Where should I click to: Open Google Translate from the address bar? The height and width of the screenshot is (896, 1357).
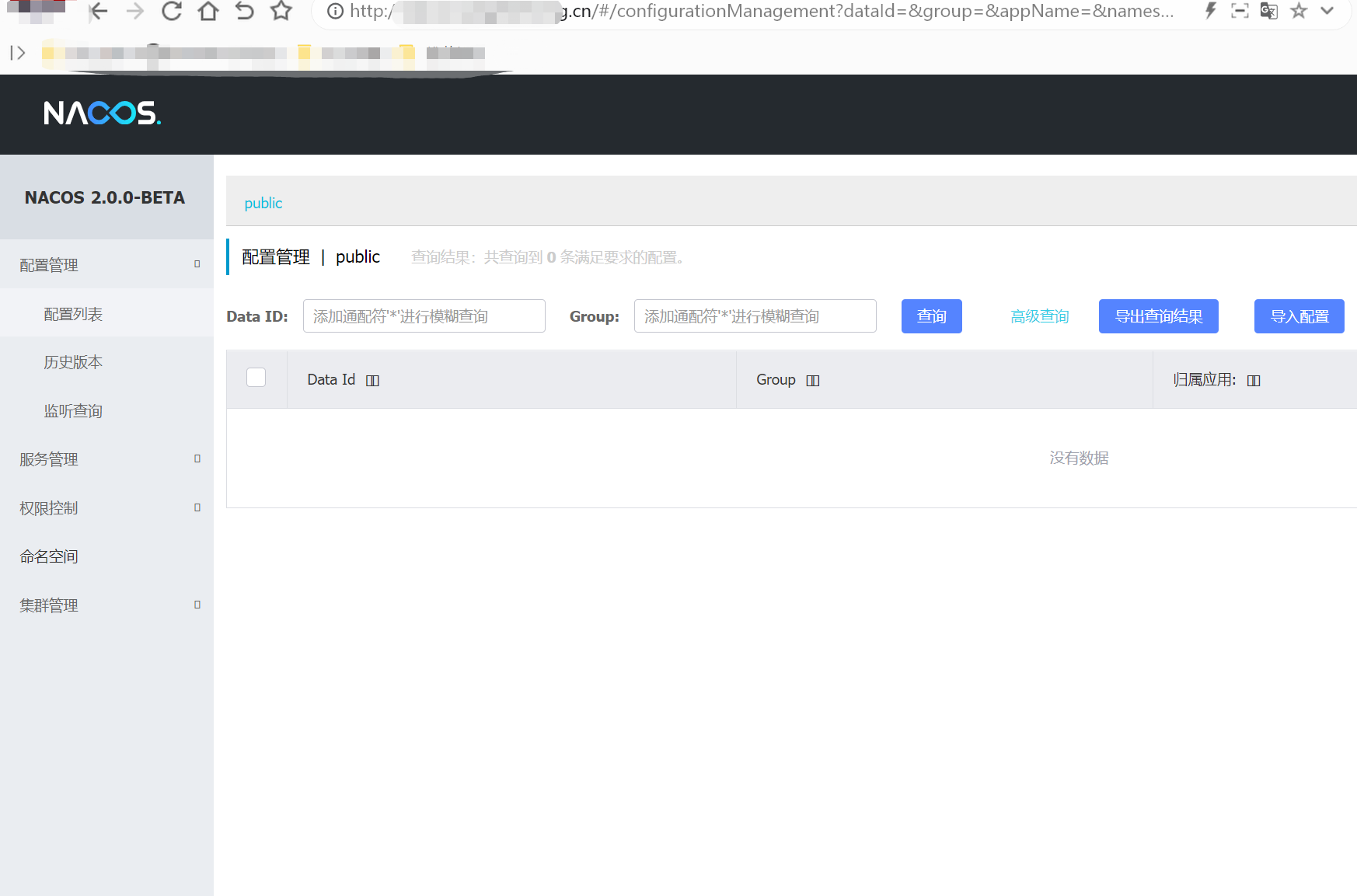[x=1269, y=11]
